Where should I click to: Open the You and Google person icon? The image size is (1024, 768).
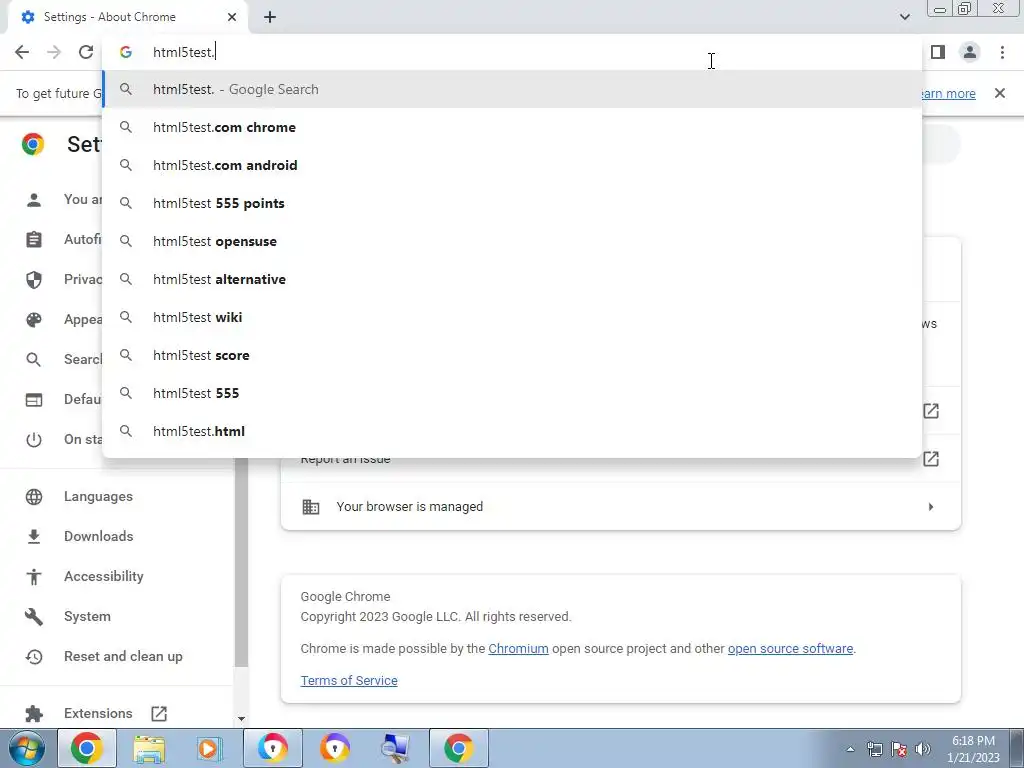point(33,200)
